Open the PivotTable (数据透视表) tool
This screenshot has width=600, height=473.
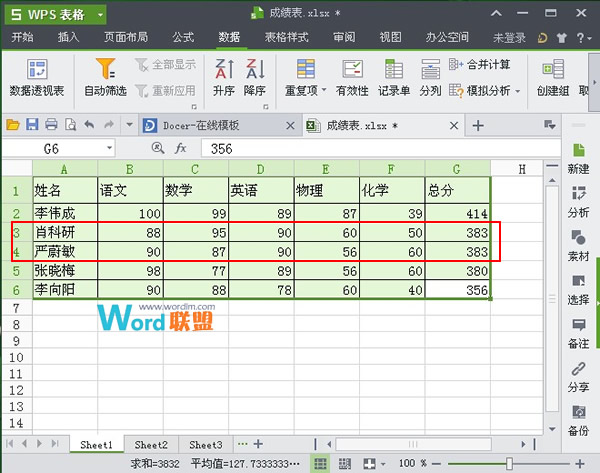click(37, 78)
